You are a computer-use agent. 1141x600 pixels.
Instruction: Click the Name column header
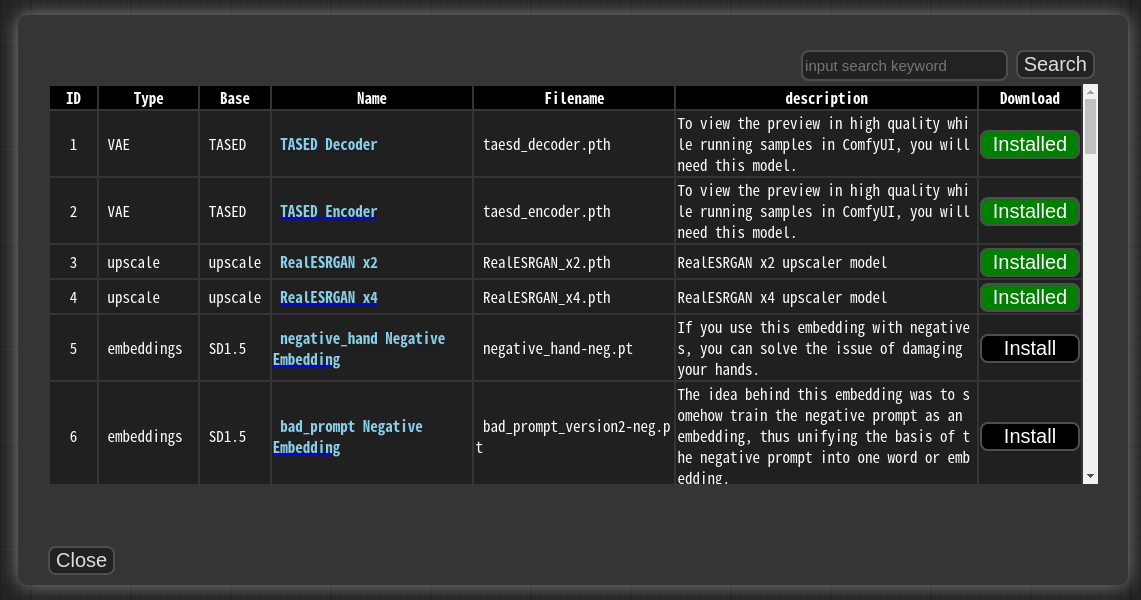[371, 98]
